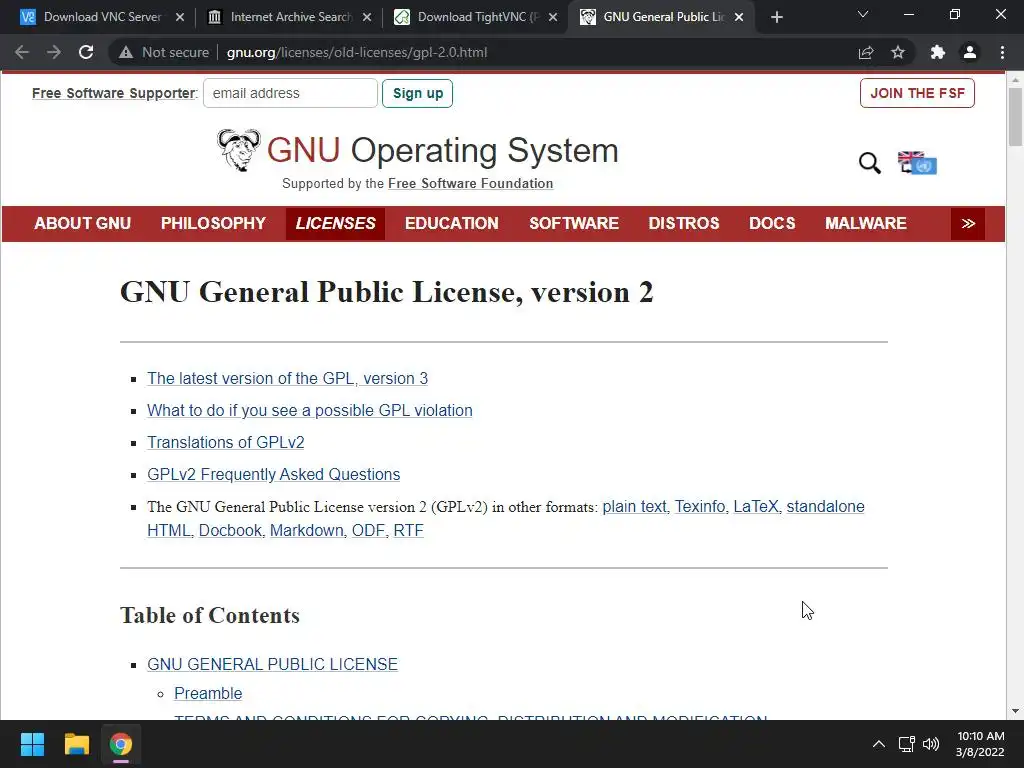Open File Explorer from the taskbar
This screenshot has height=768, width=1024.
click(76, 744)
